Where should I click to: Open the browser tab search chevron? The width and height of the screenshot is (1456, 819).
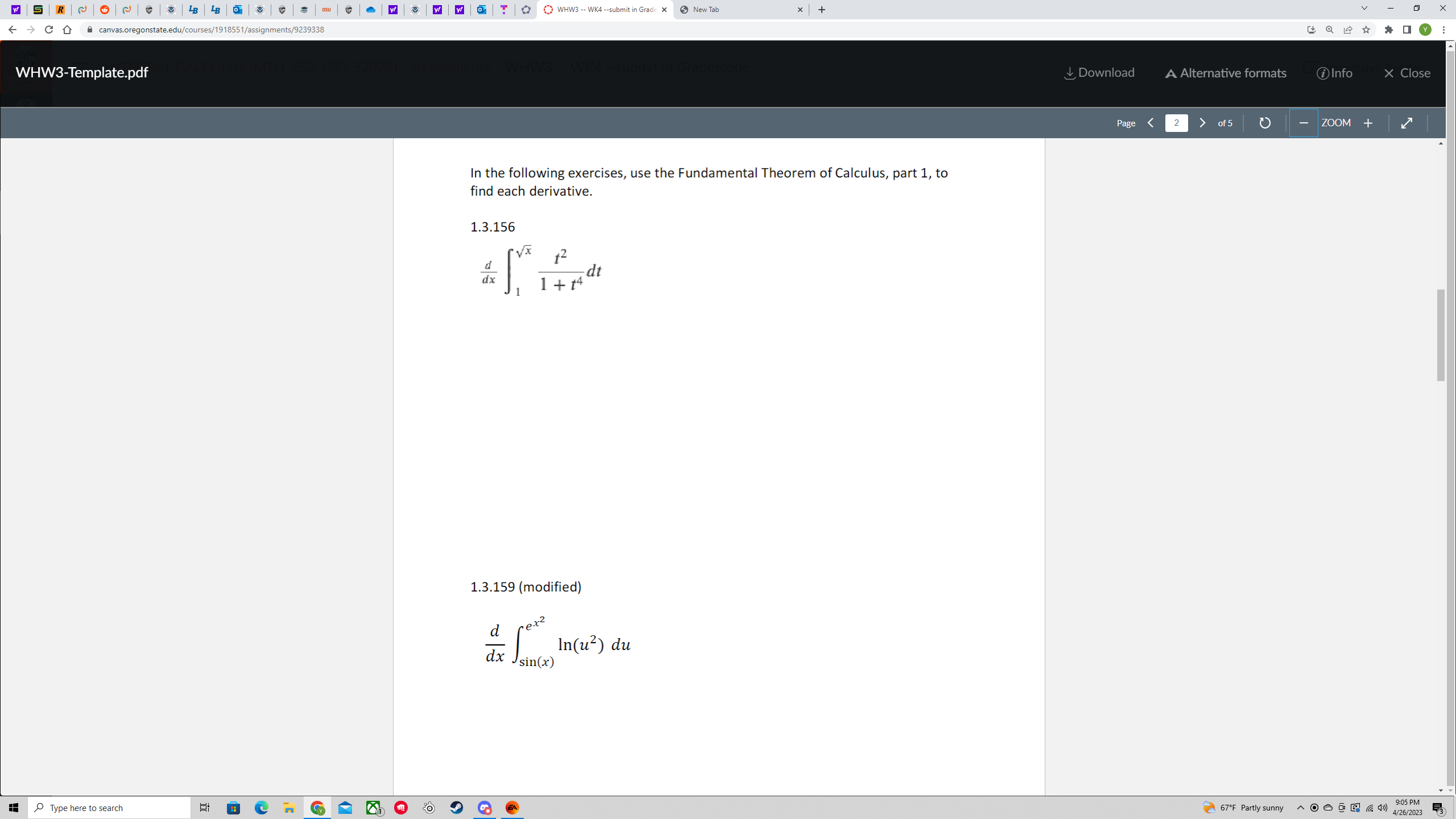tap(1364, 8)
